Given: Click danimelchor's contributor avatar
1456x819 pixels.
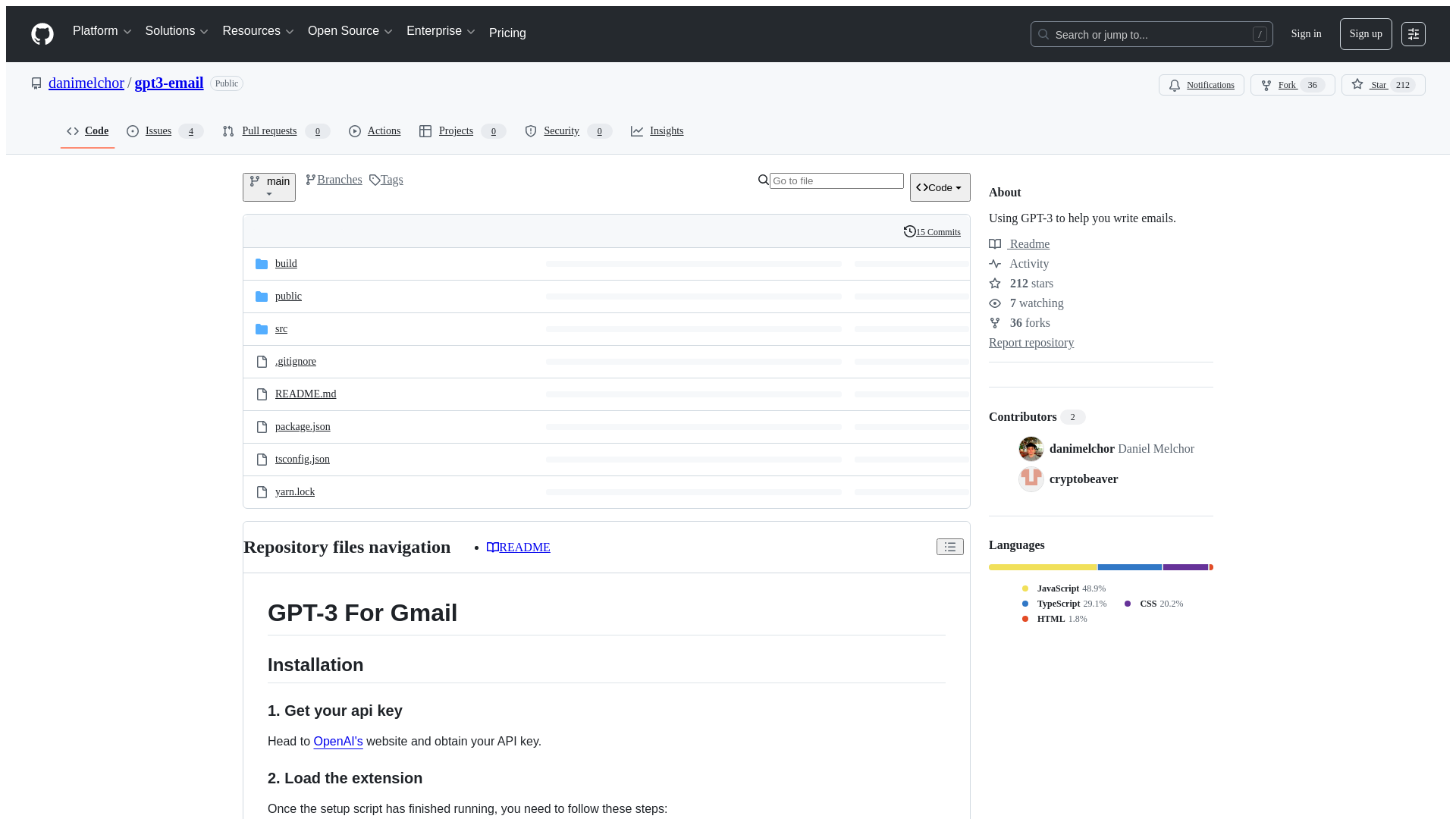Looking at the screenshot, I should (1031, 449).
